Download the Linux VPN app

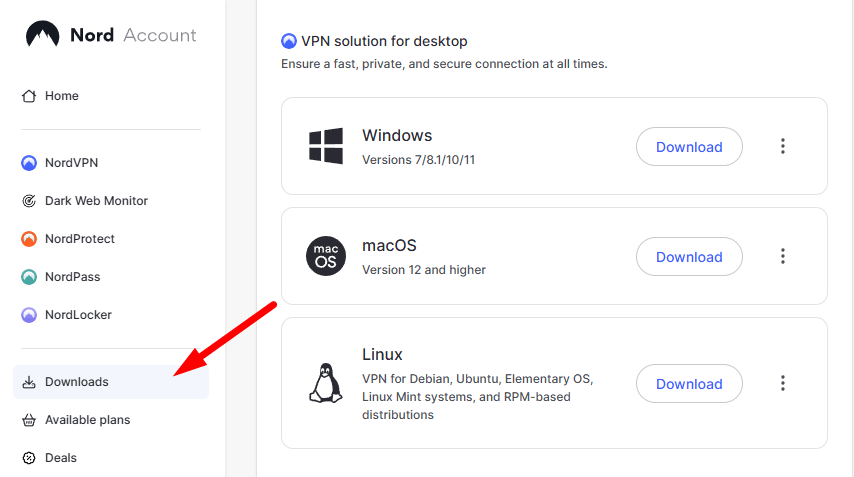pos(689,384)
